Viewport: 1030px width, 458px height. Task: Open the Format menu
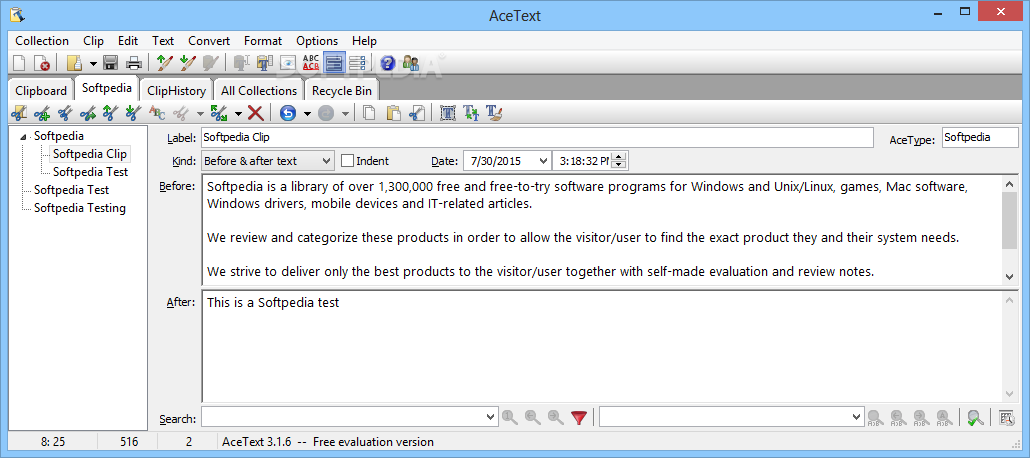click(263, 41)
